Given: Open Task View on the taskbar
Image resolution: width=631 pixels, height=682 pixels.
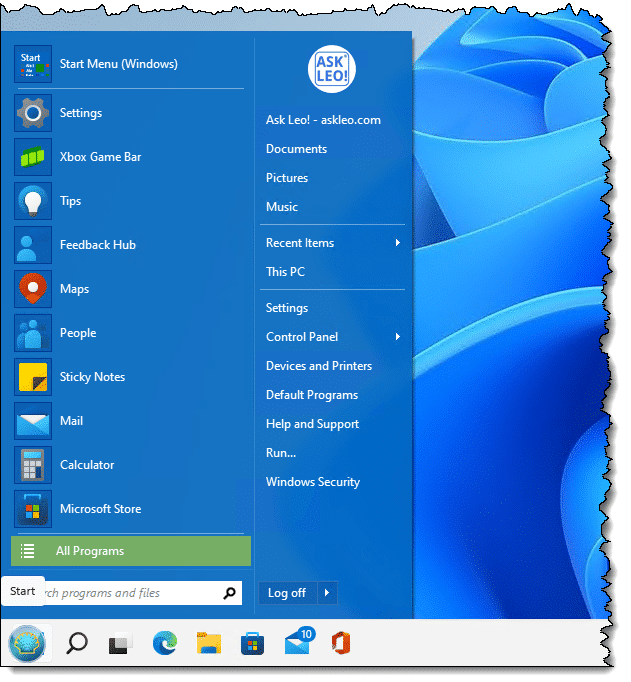Looking at the screenshot, I should pos(121,644).
